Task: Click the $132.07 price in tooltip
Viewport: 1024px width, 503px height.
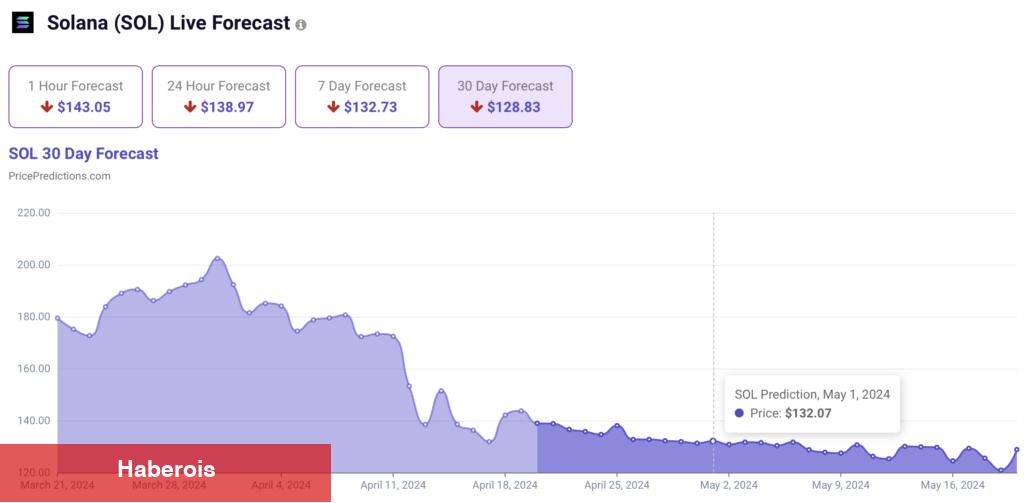Action: [x=808, y=414]
